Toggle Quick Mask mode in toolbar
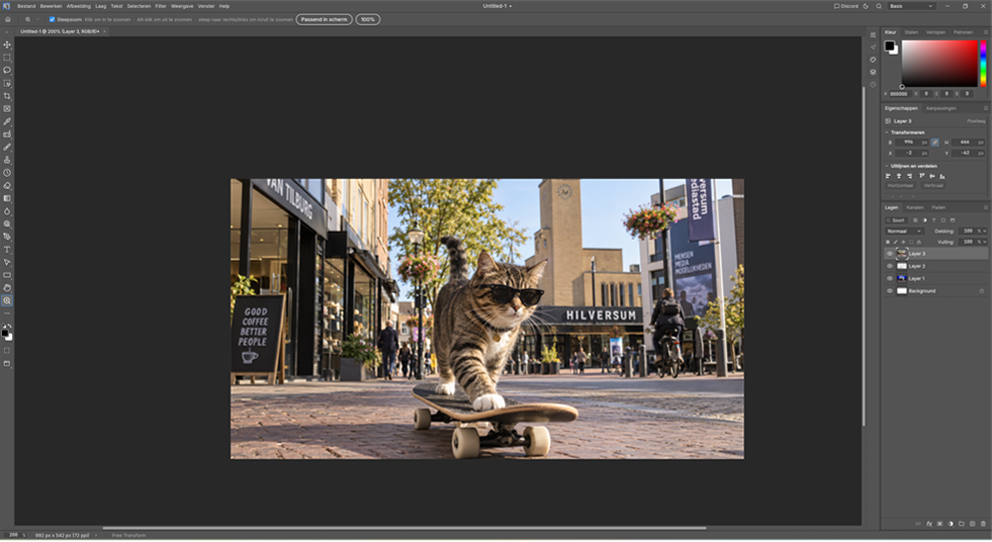 7,350
